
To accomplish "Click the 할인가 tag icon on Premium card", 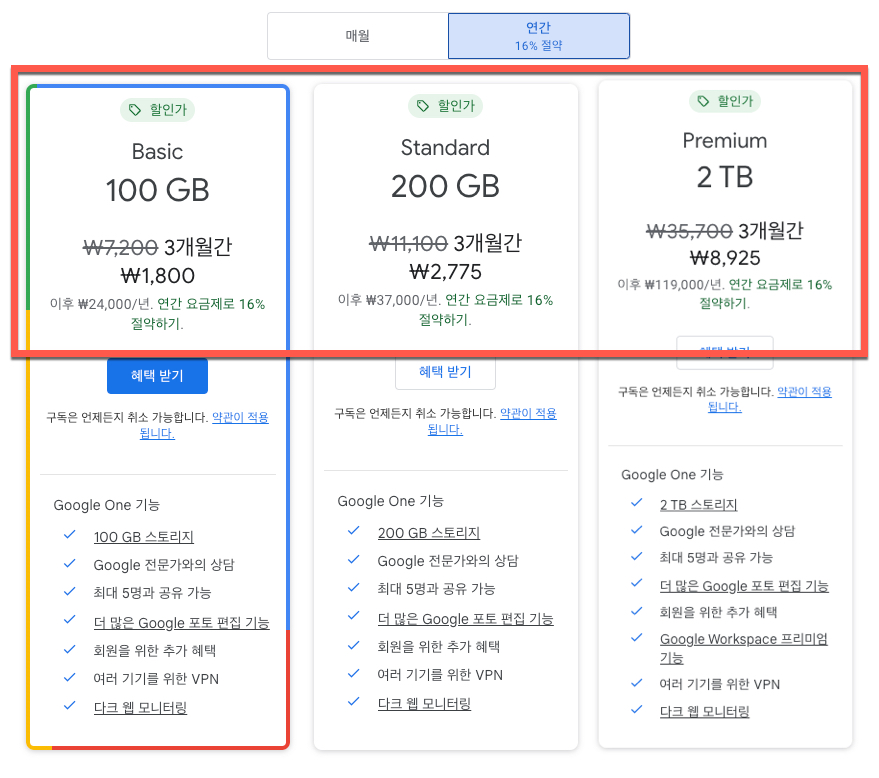I will pos(703,101).
